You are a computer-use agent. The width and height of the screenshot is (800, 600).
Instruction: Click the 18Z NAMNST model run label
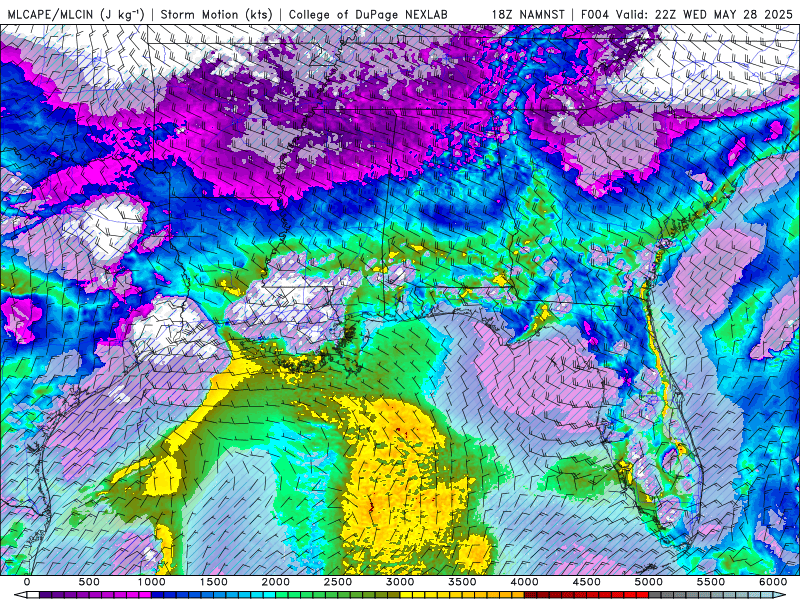click(x=528, y=14)
